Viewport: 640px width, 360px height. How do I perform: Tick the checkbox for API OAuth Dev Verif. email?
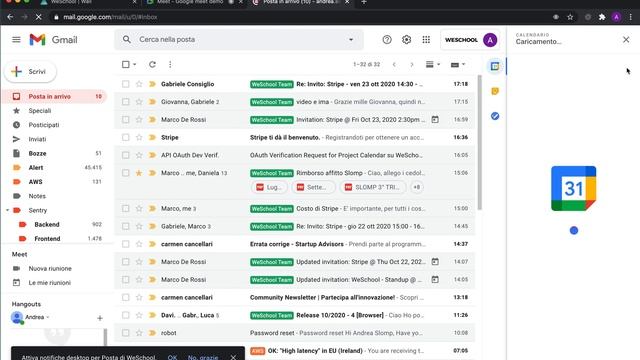click(126, 155)
